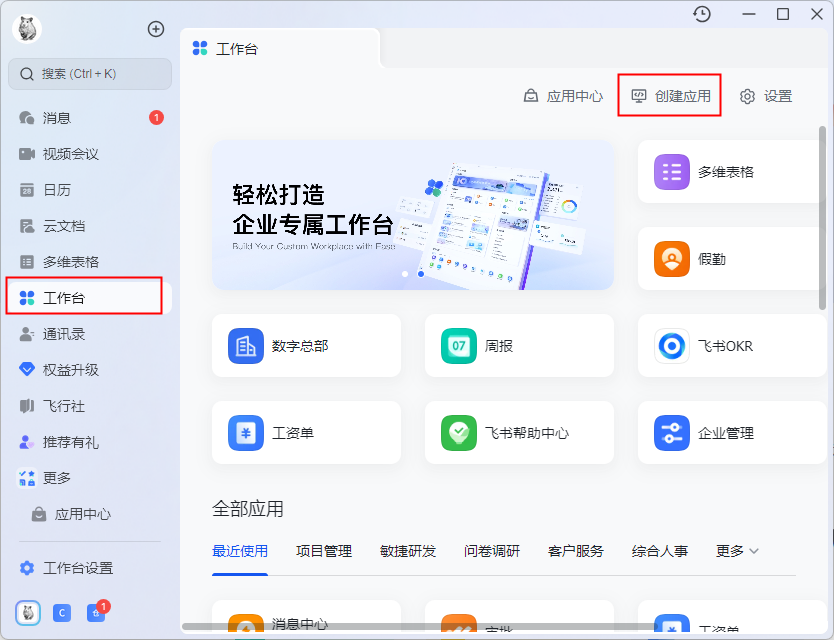Open the hamster profile avatar beside the plus icon
The image size is (834, 640).
(27, 29)
